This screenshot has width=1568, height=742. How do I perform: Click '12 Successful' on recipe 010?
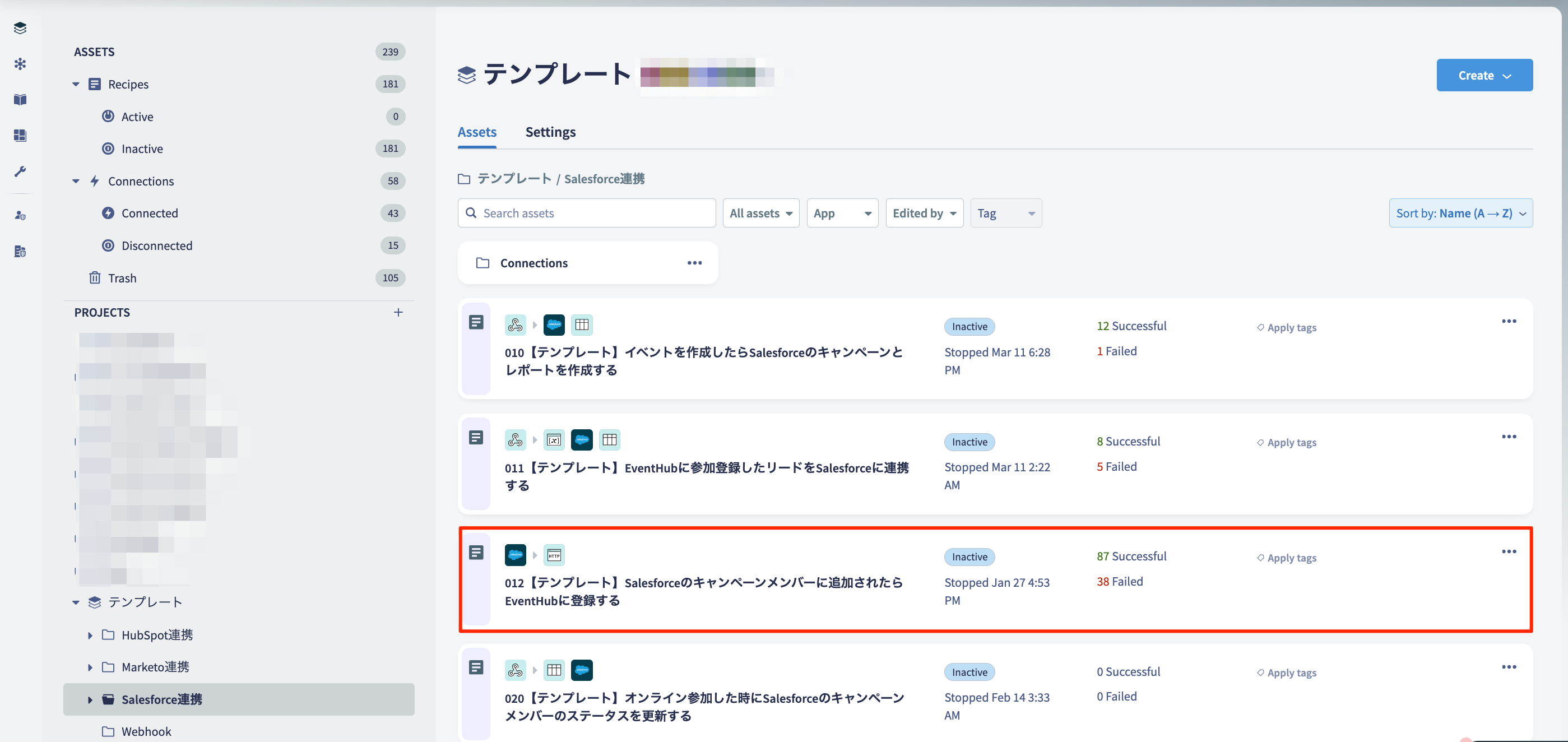(1131, 326)
